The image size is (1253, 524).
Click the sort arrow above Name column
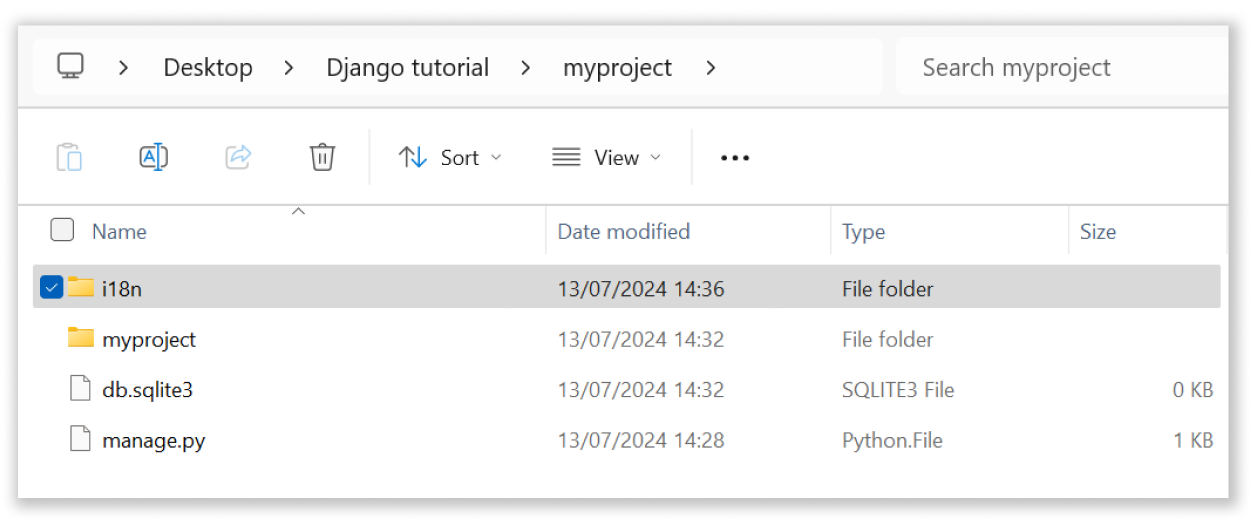(x=298, y=211)
